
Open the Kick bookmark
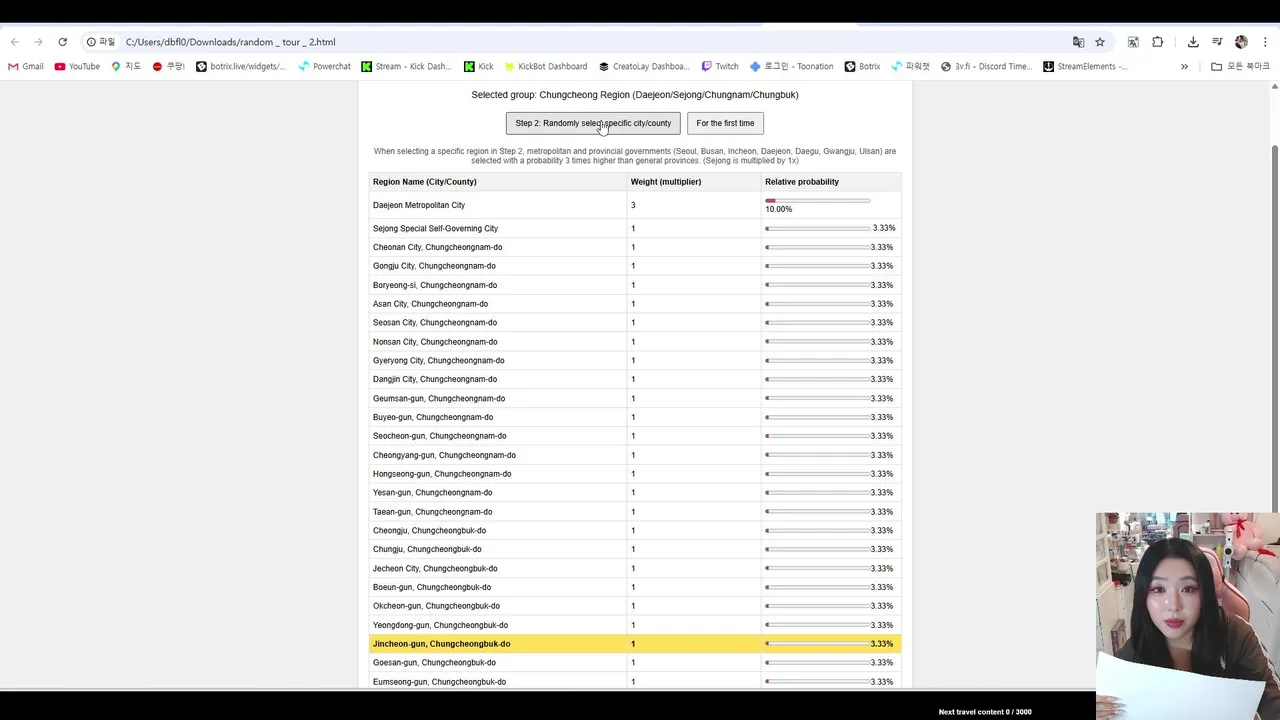tap(478, 67)
